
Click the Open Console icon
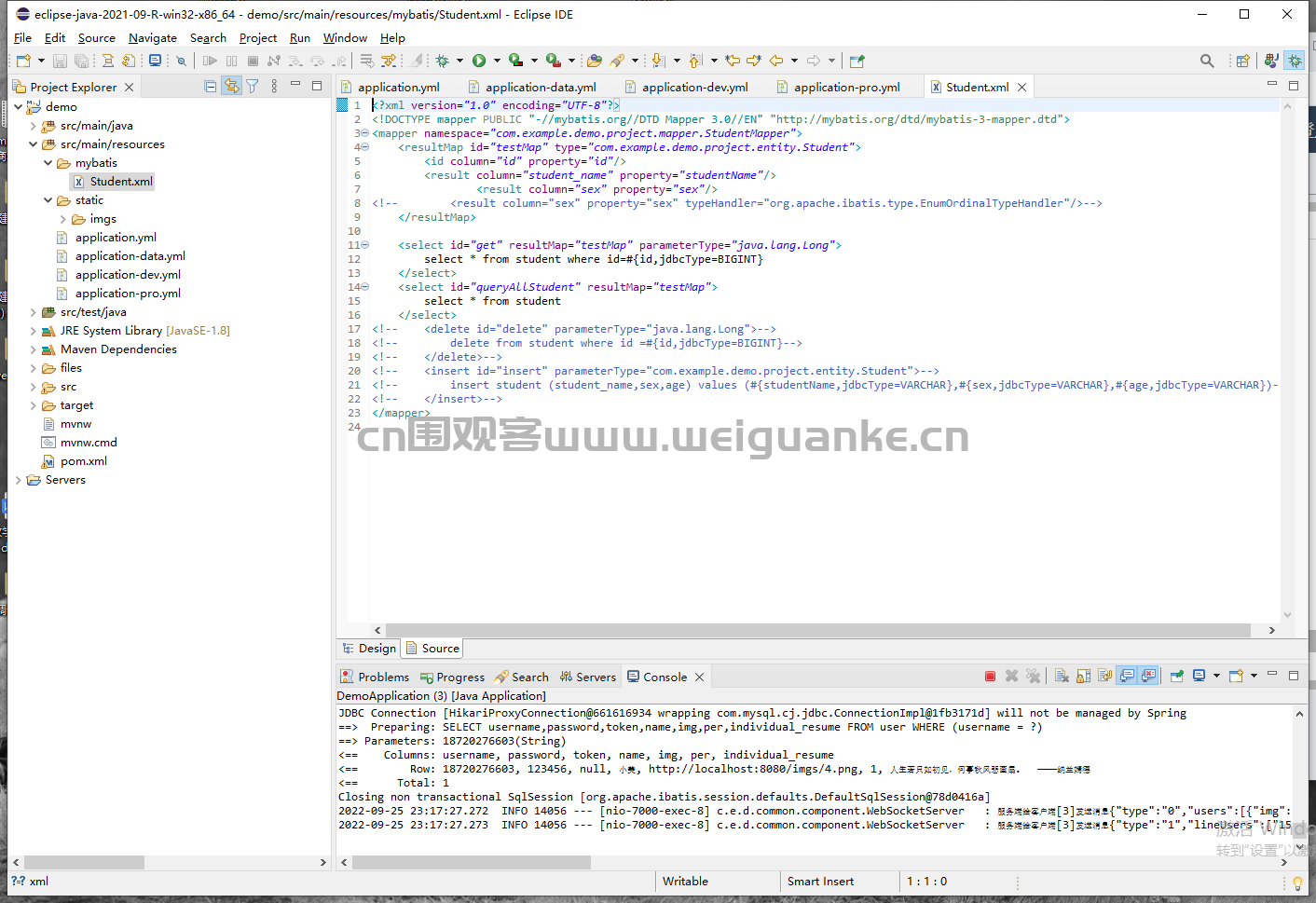(x=1236, y=677)
